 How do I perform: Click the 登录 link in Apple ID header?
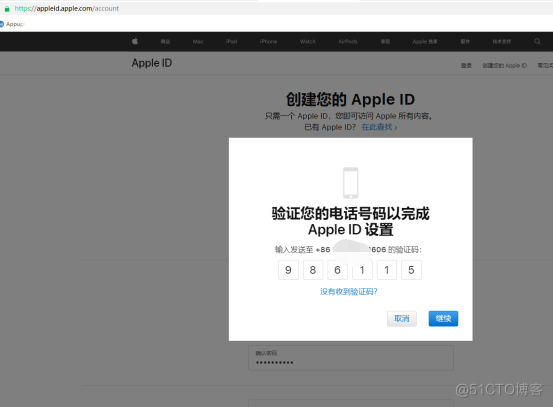click(x=466, y=66)
